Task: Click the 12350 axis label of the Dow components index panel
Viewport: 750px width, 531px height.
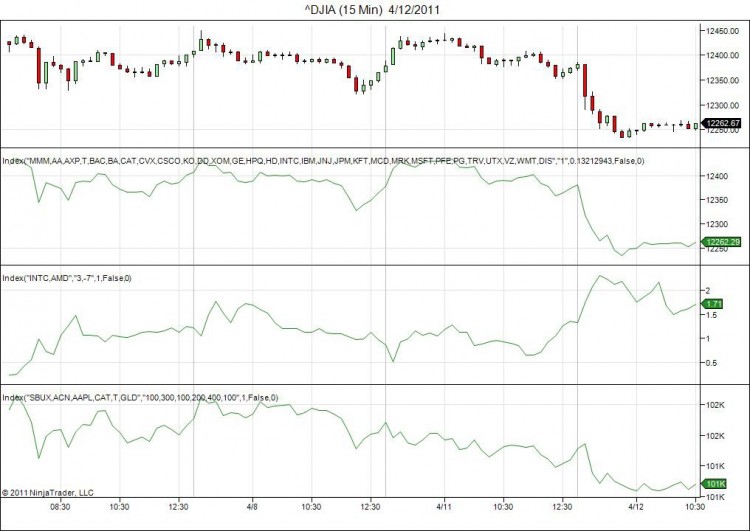Action: point(717,200)
